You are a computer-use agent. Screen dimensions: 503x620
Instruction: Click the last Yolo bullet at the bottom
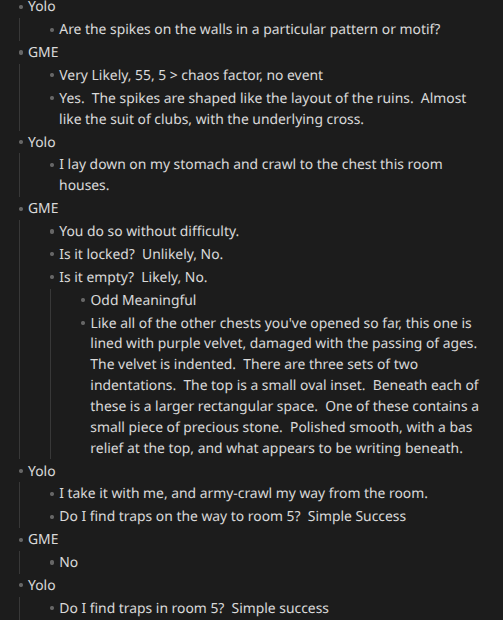(21, 586)
